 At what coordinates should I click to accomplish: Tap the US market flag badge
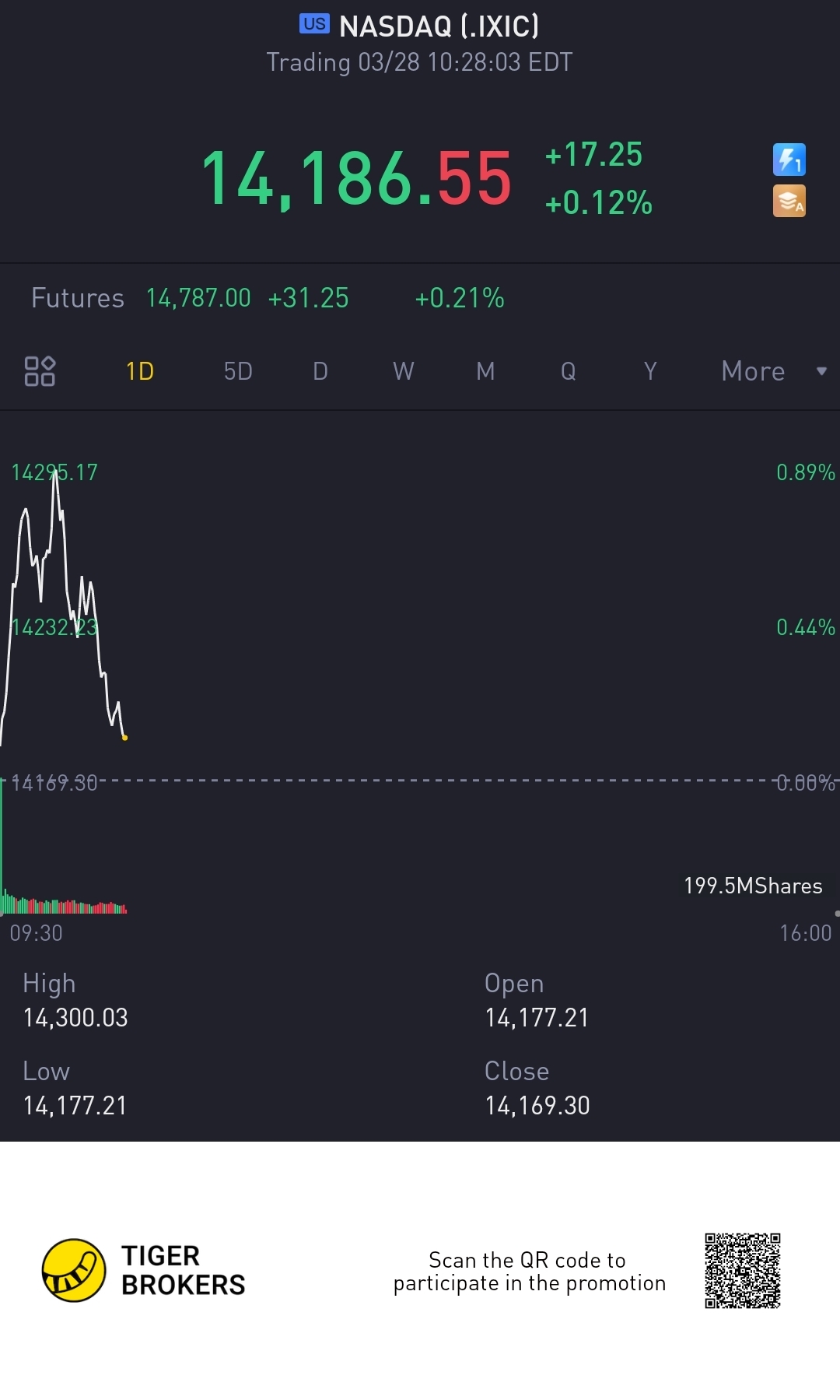[x=314, y=24]
